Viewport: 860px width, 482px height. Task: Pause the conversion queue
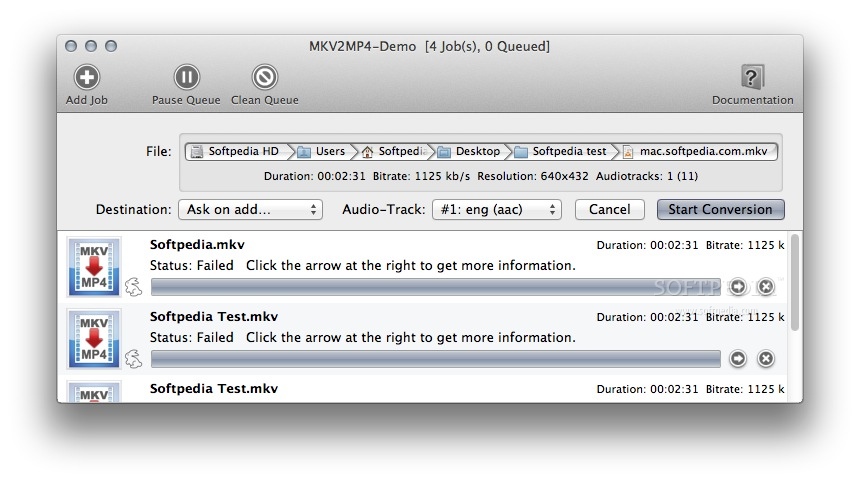point(186,77)
